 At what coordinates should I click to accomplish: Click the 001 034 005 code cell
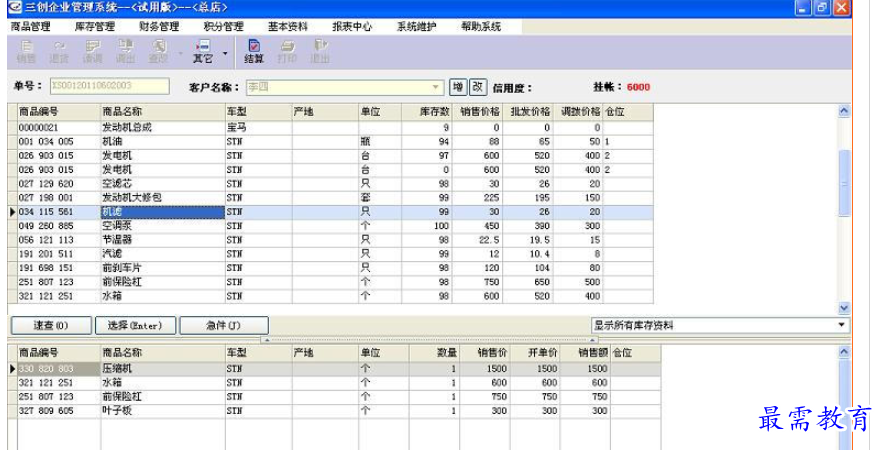[x=59, y=141]
